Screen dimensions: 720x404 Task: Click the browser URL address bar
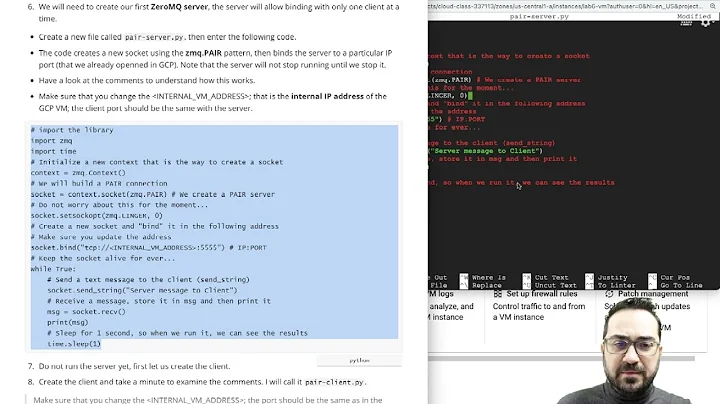566,6
